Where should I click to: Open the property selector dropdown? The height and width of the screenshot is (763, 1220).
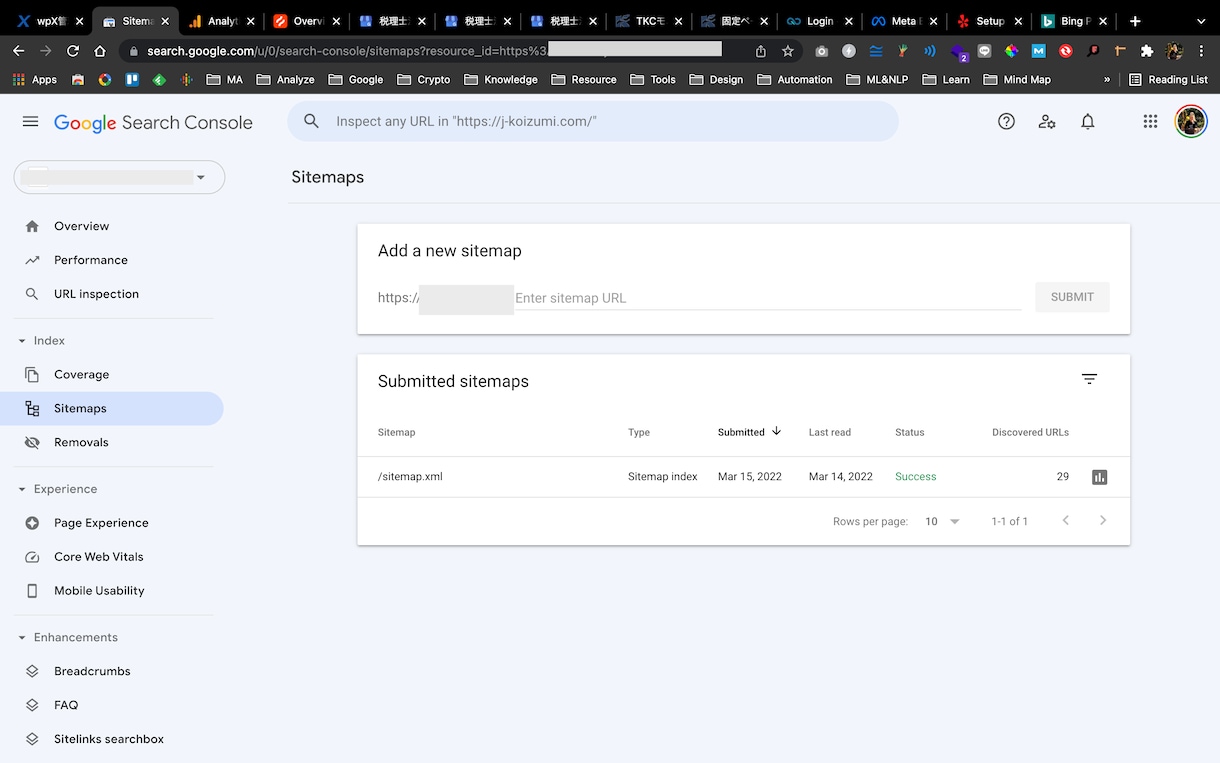pyautogui.click(x=119, y=177)
